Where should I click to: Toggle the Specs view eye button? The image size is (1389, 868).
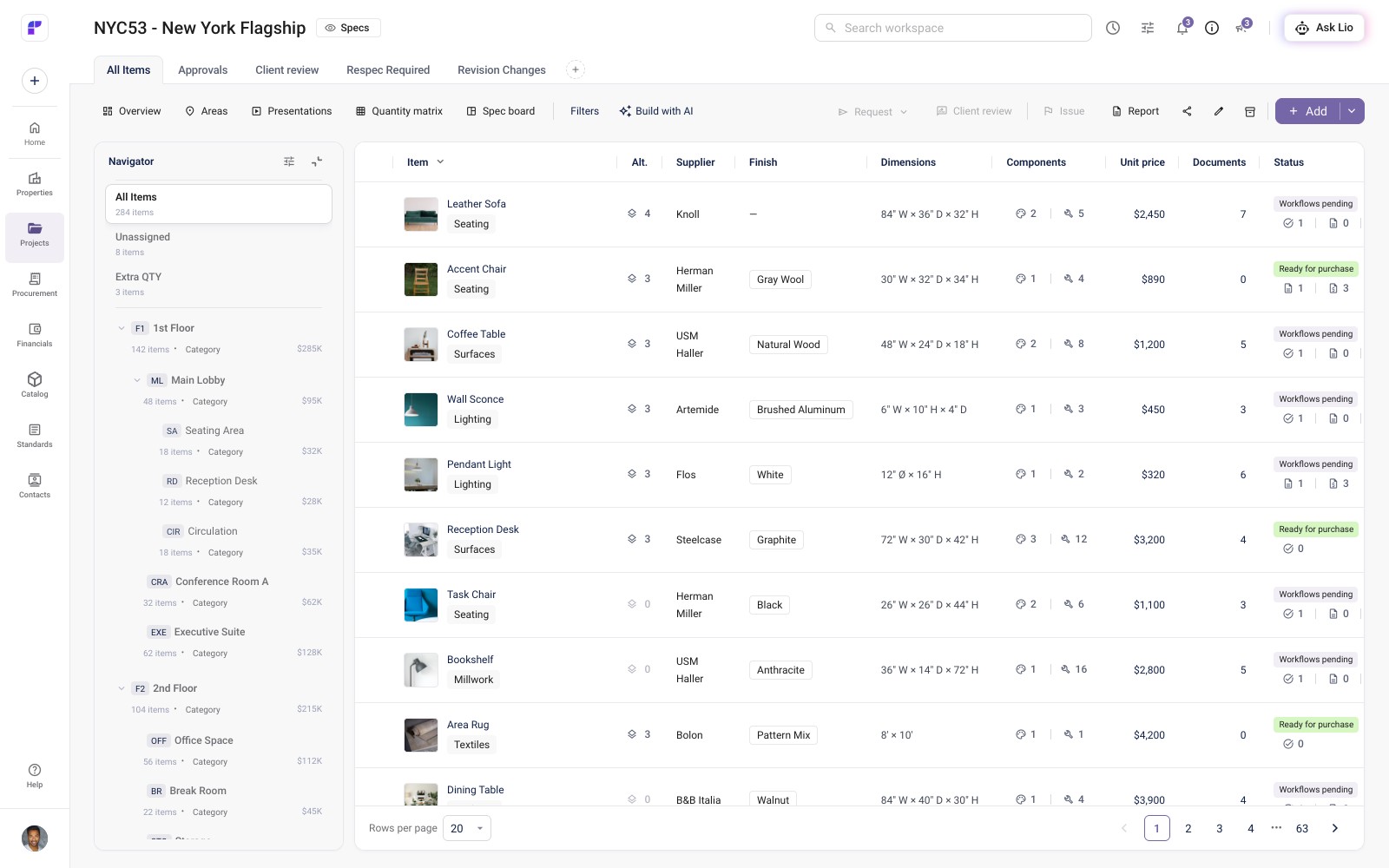tap(348, 28)
